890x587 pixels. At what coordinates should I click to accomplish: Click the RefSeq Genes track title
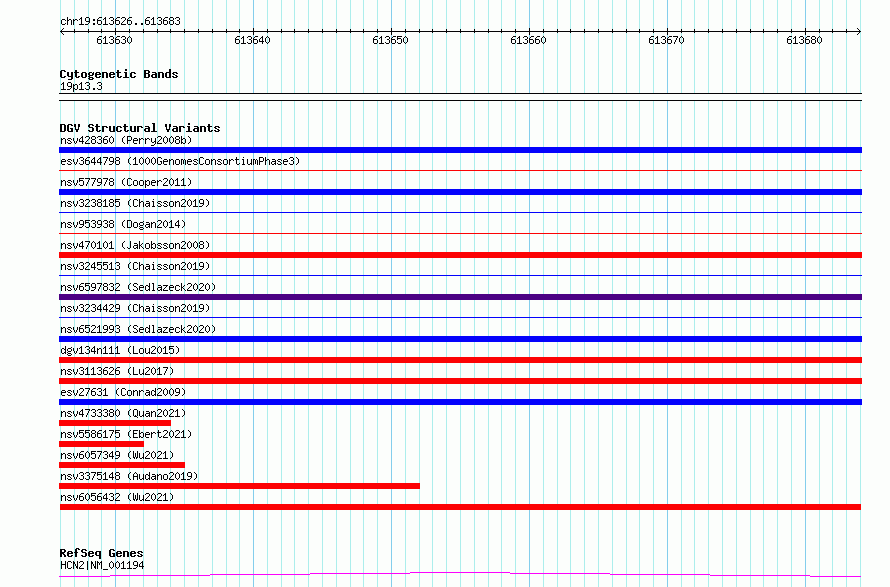101,553
